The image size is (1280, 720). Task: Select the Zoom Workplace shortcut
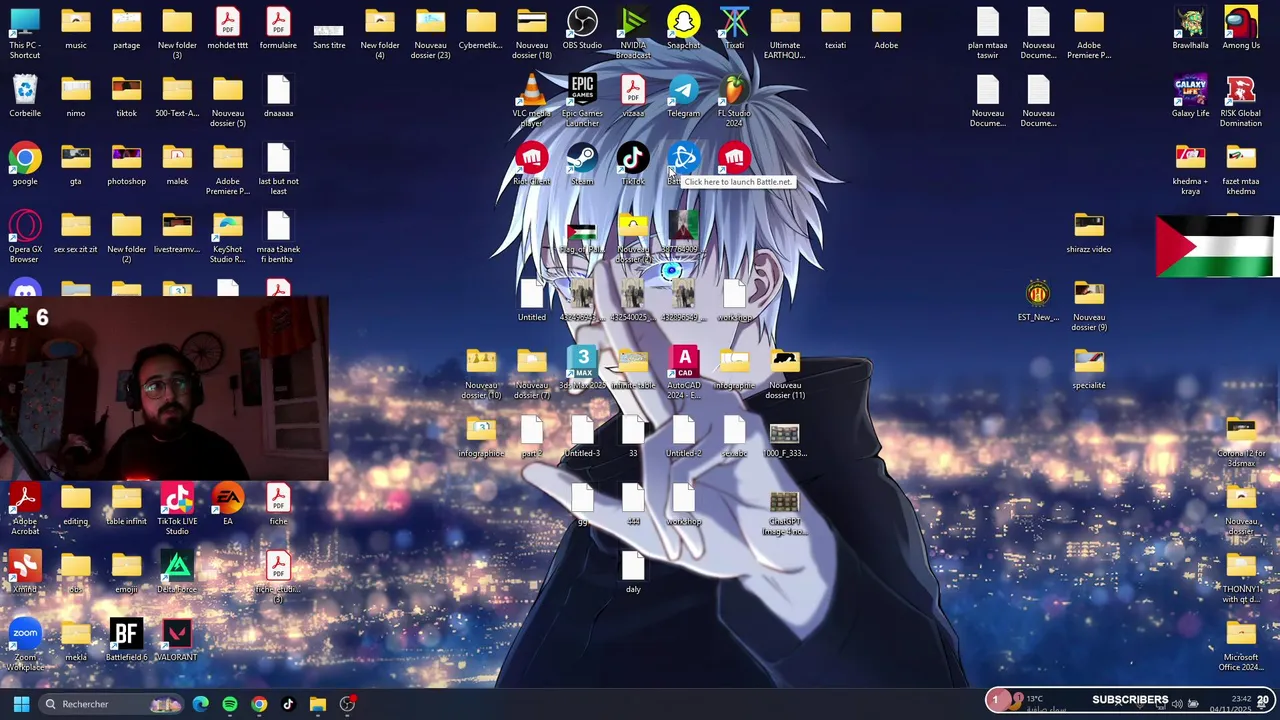tap(25, 645)
